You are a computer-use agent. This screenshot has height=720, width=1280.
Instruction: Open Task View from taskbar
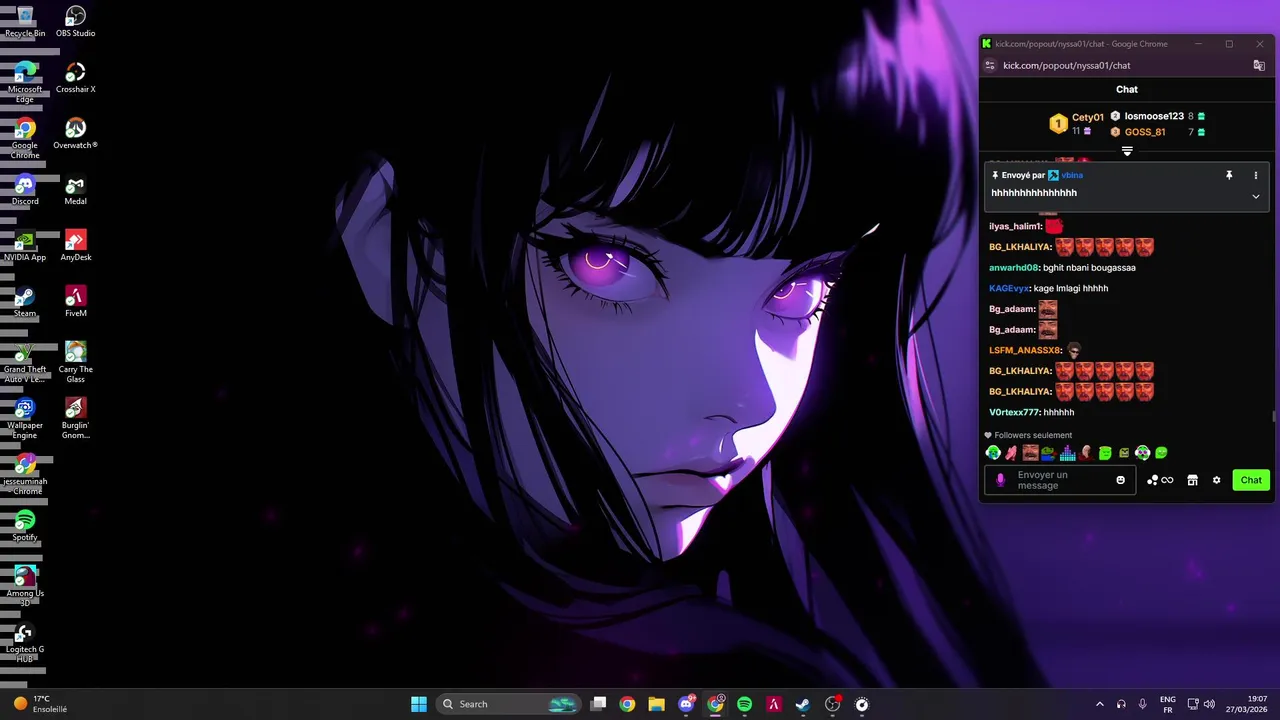598,704
